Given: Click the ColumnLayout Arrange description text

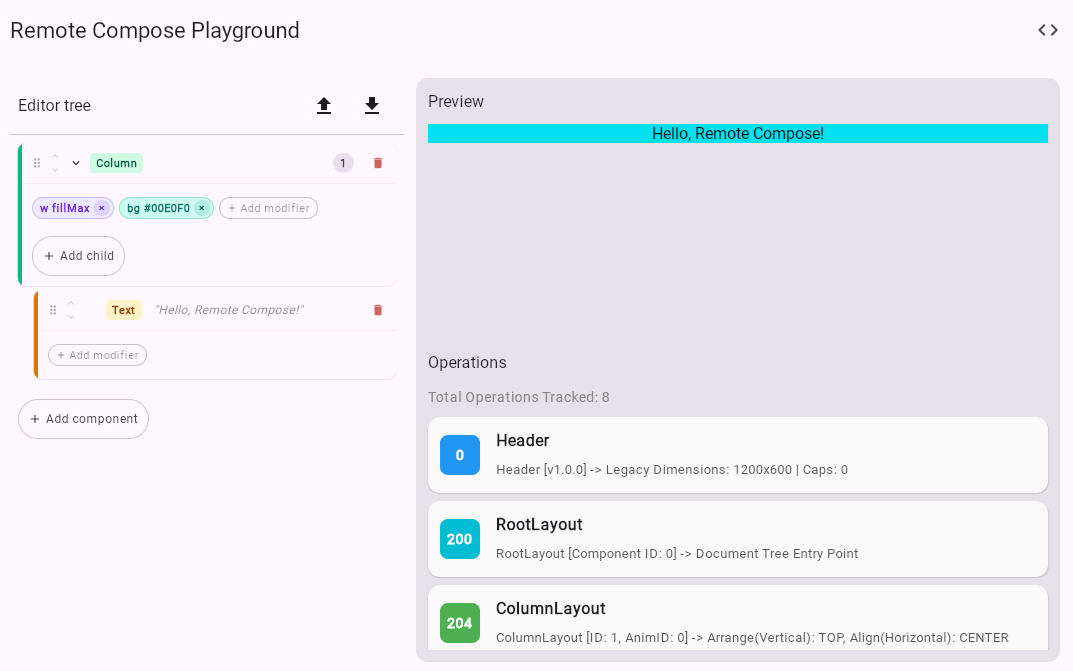Looking at the screenshot, I should [x=752, y=637].
